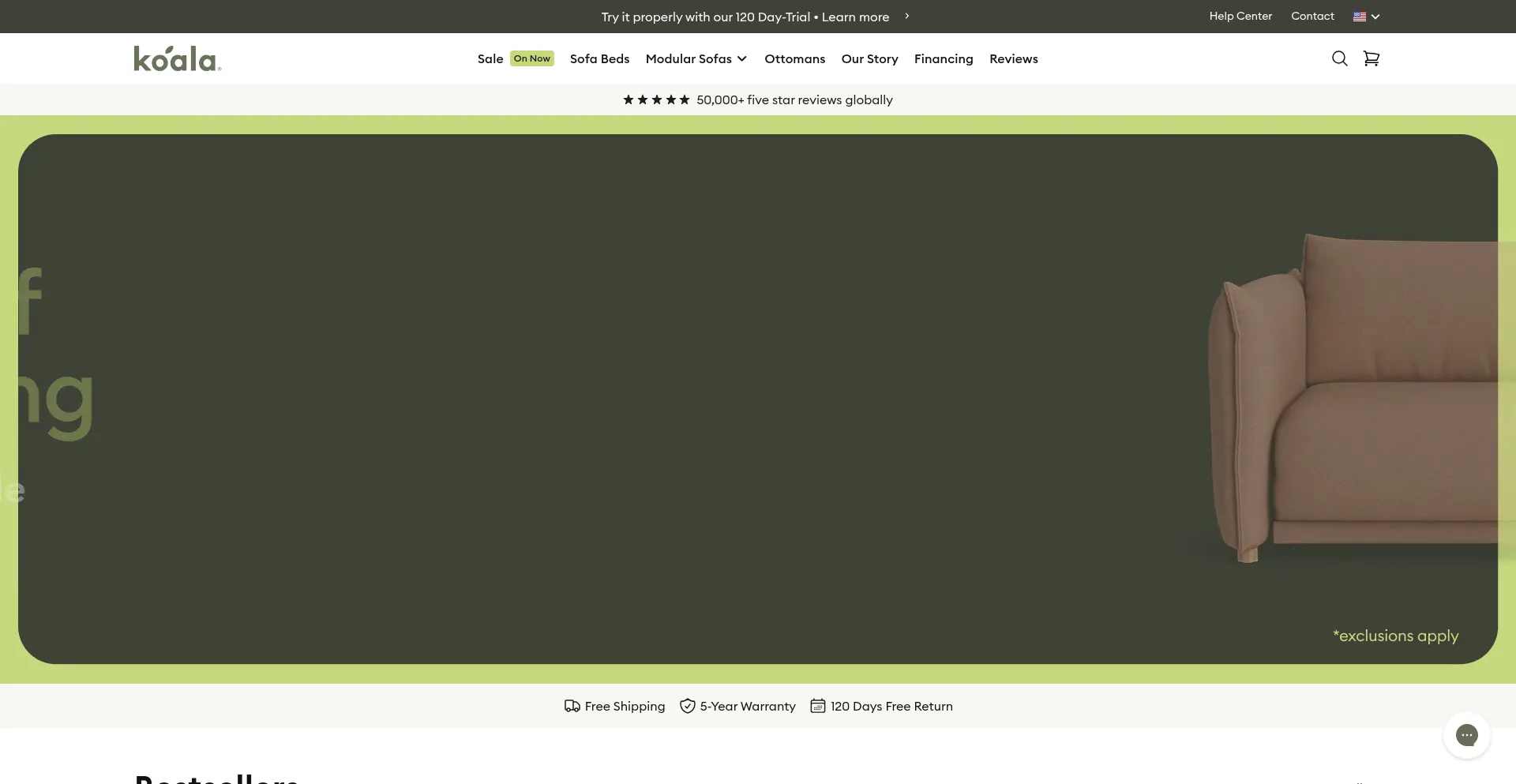Open the chat support bubble
This screenshot has height=784, width=1516.
[1466, 735]
